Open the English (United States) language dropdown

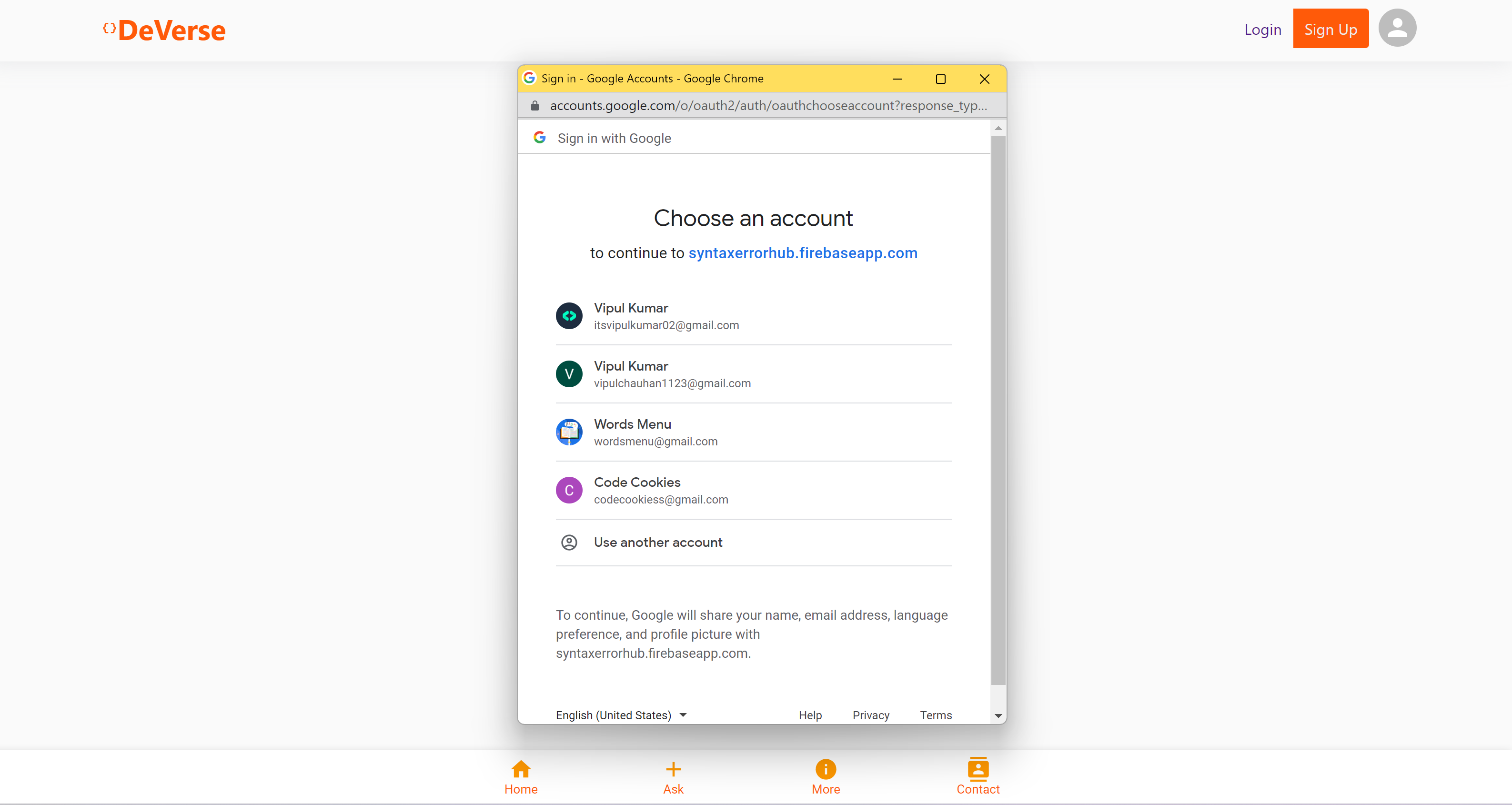(620, 714)
